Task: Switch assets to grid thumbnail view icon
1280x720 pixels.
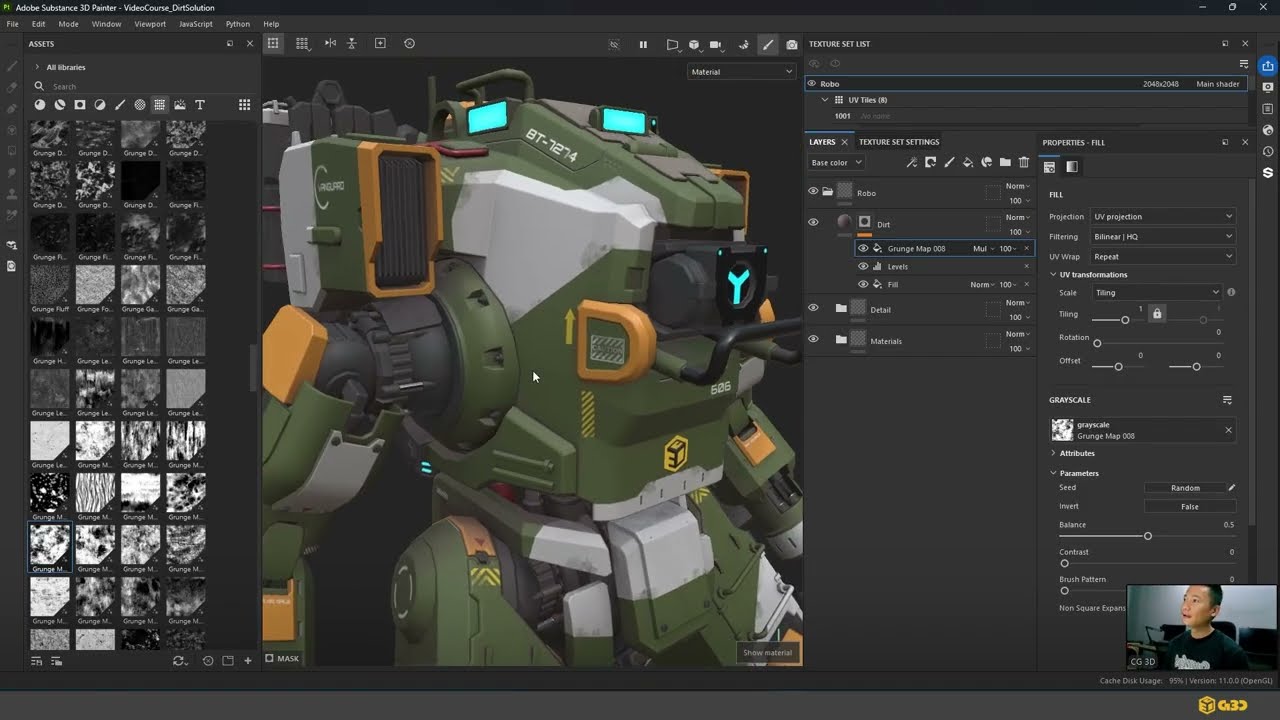Action: (x=244, y=105)
